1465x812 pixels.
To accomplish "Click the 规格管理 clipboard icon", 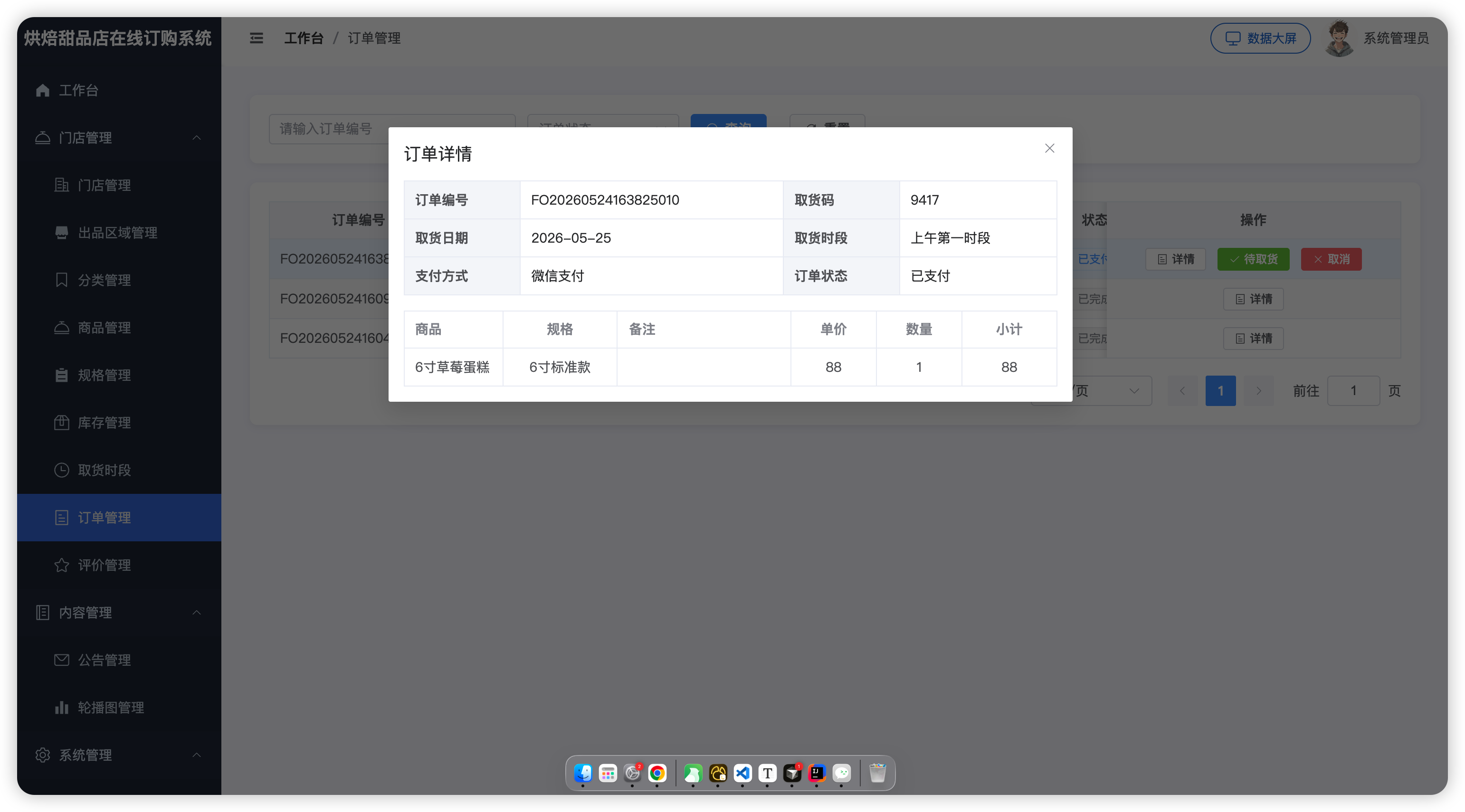I will (61, 375).
